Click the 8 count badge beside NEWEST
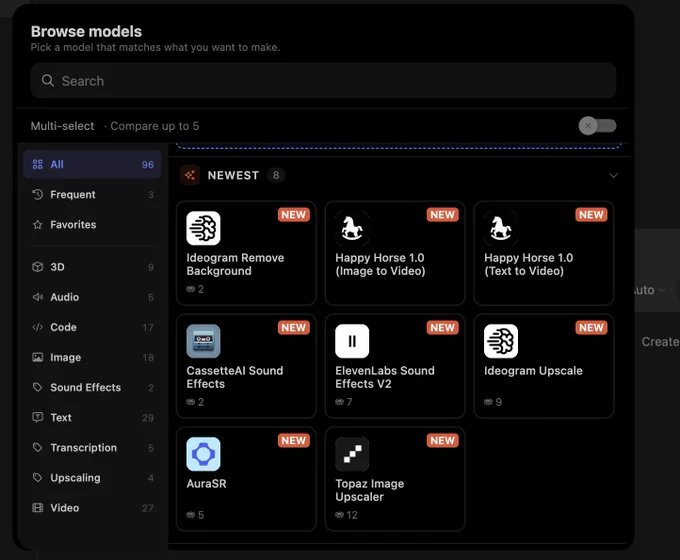680x560 pixels. click(276, 175)
